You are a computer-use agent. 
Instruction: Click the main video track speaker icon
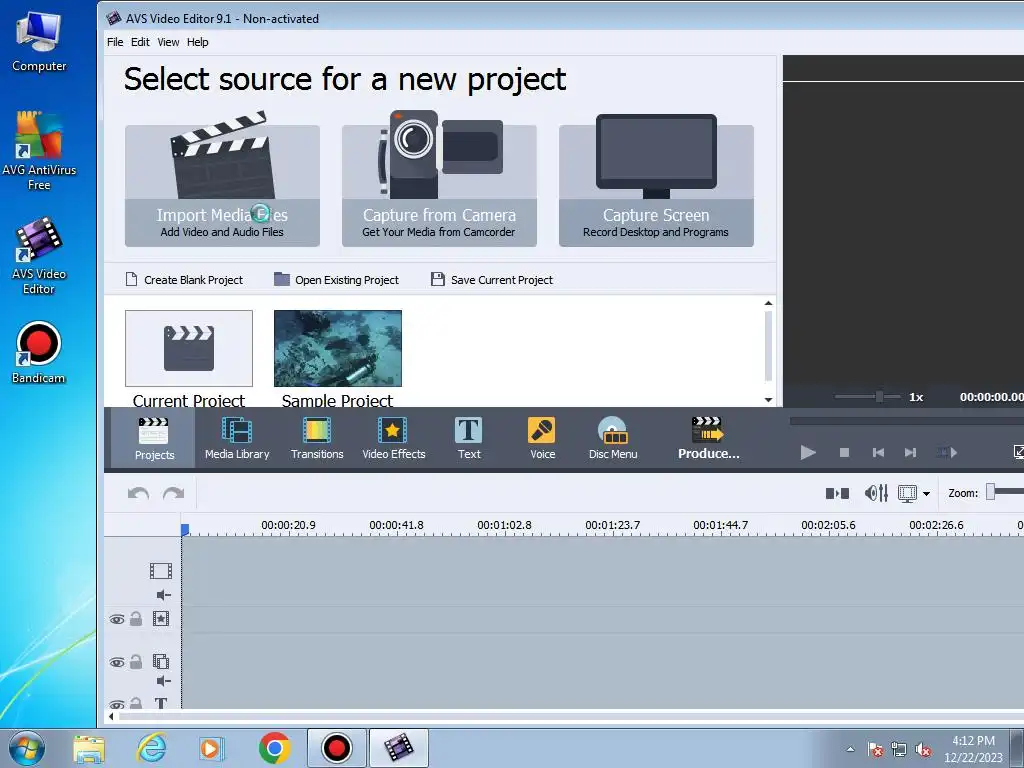click(163, 595)
